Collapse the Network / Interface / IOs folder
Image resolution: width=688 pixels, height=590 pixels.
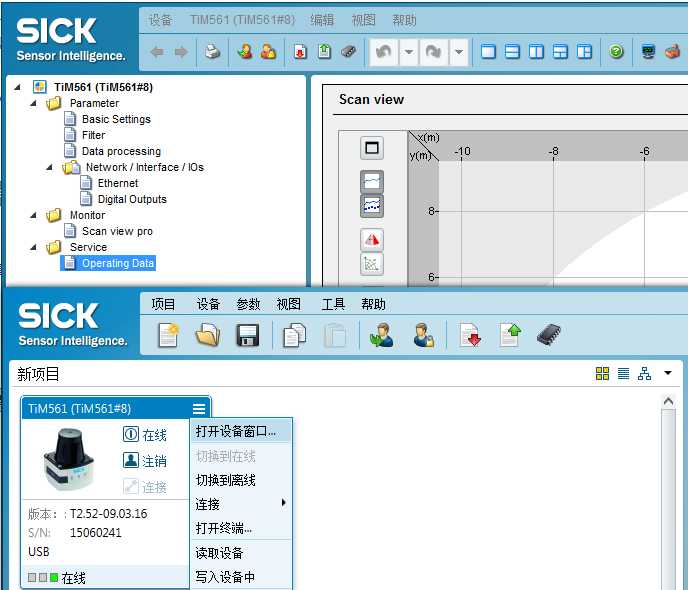pos(50,167)
